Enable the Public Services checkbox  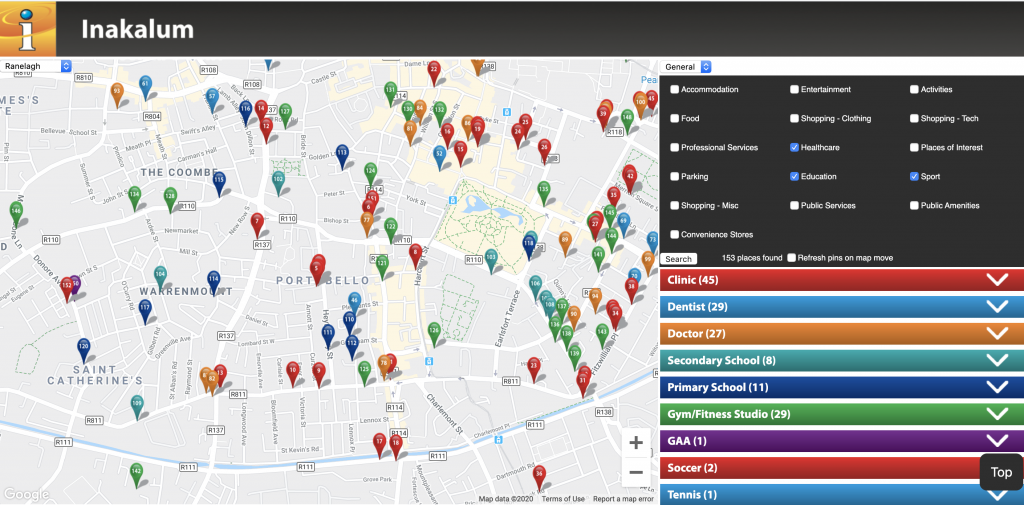tap(794, 205)
